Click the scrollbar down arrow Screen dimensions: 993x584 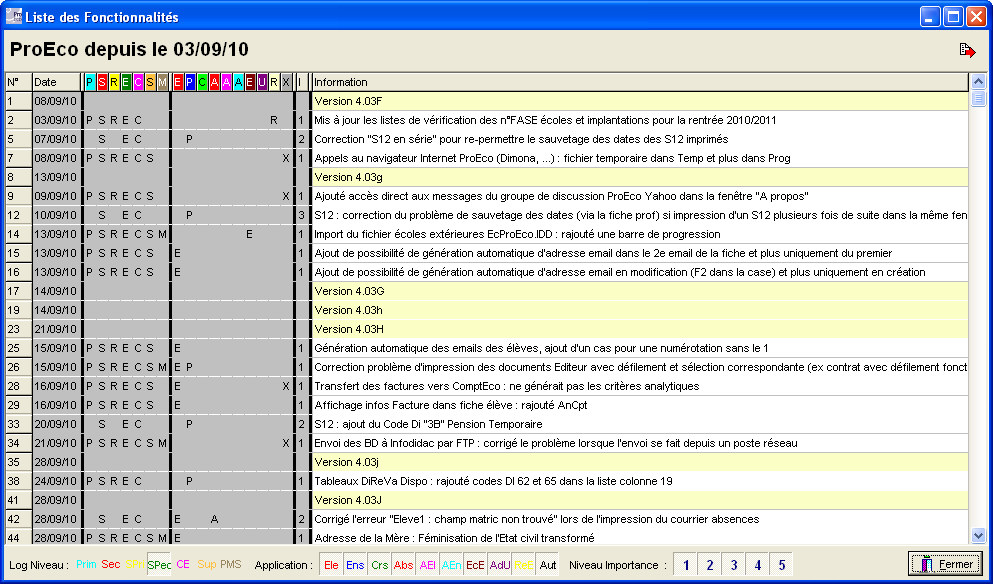pos(978,536)
